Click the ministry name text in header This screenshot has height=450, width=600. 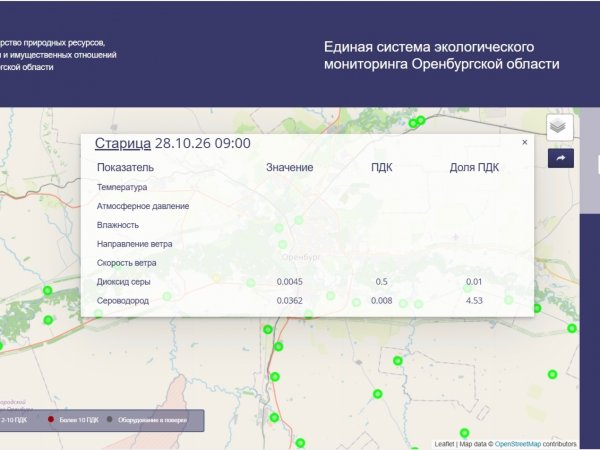(58, 55)
